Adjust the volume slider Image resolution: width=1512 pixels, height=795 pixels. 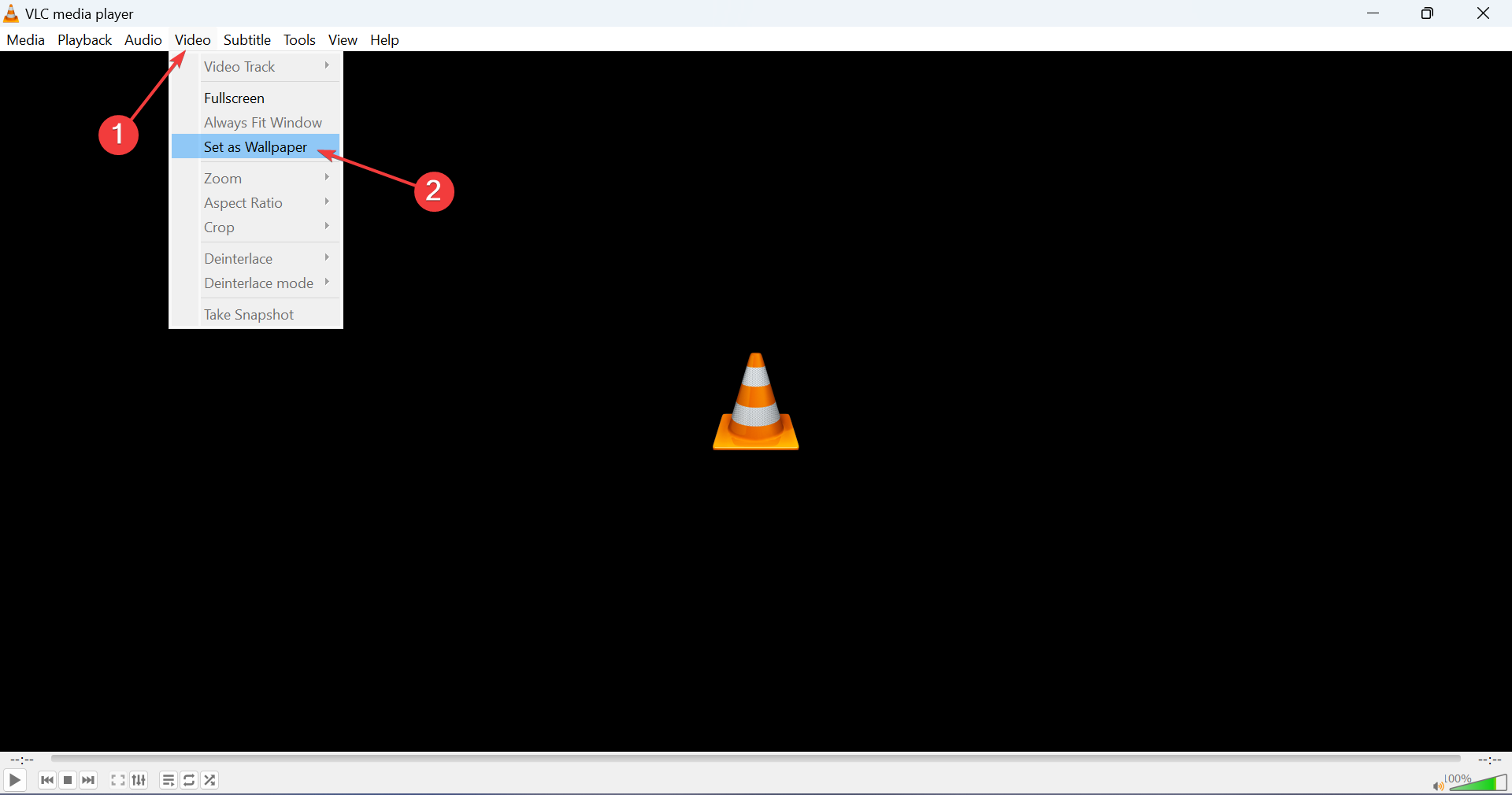click(x=1477, y=782)
